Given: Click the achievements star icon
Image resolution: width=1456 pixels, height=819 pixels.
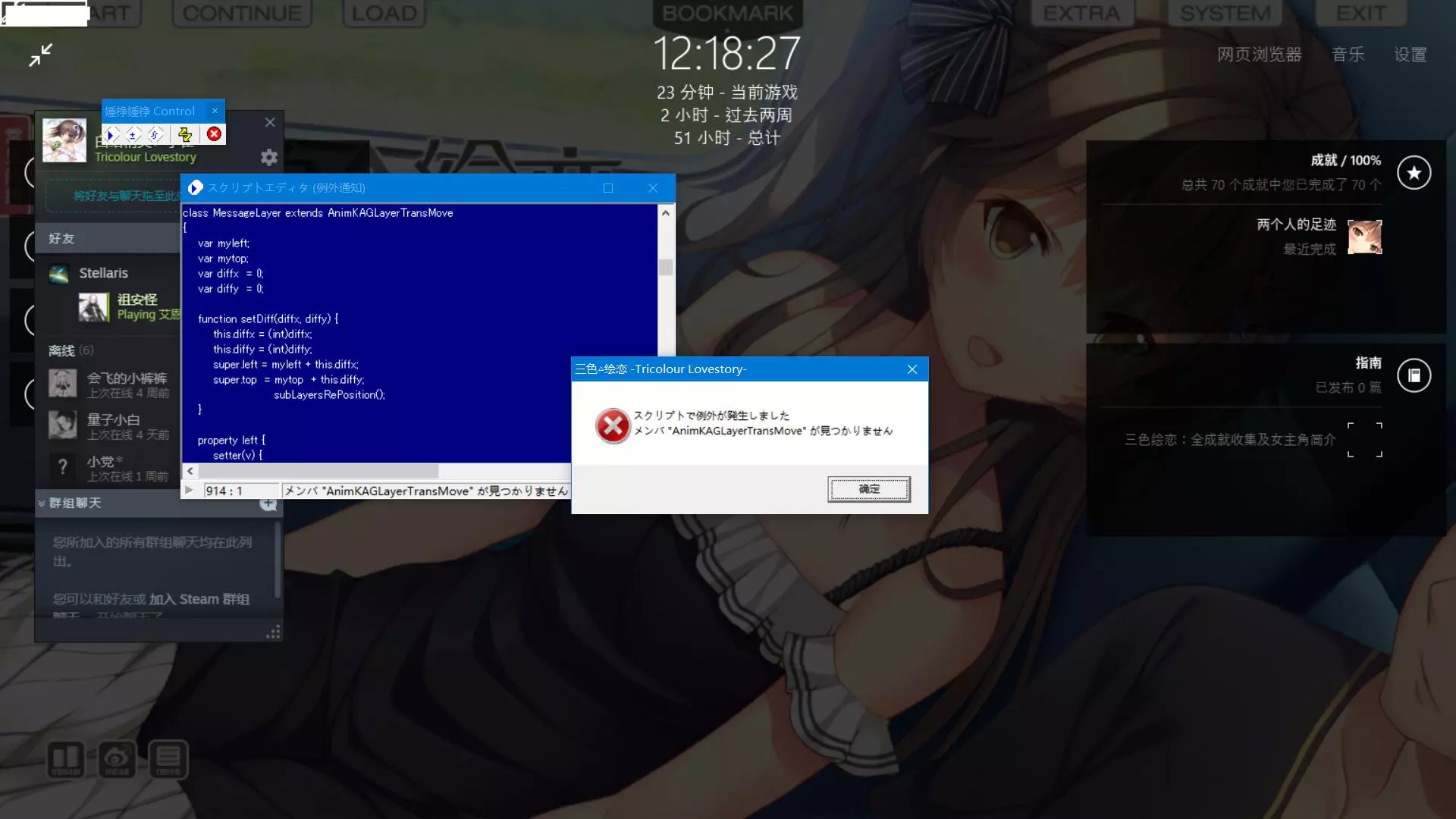Looking at the screenshot, I should coord(1414,173).
